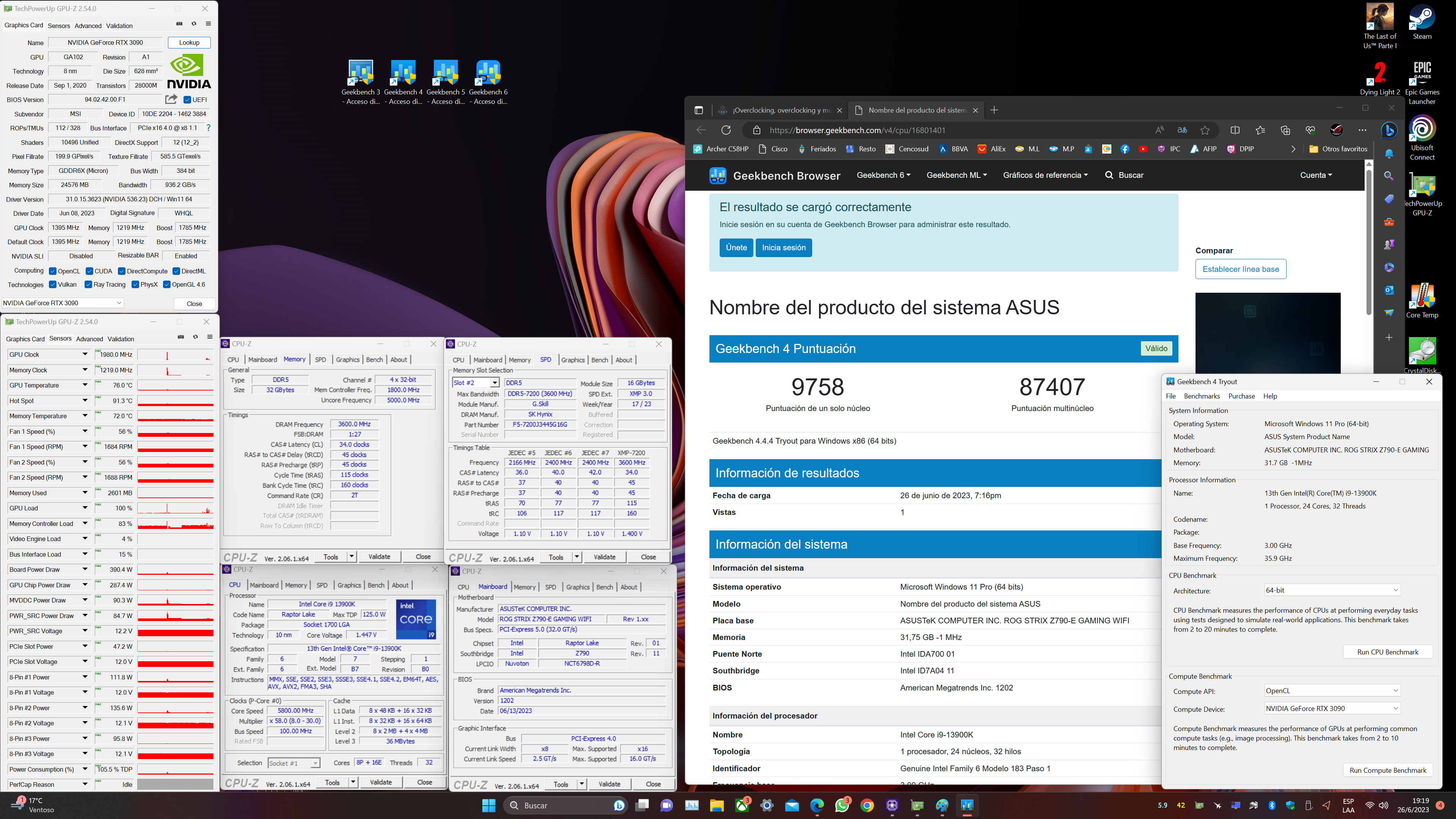This screenshot has height=819, width=1456.
Task: Open Socket #1 selection dropdown in CPU-Z
Action: pos(293,763)
